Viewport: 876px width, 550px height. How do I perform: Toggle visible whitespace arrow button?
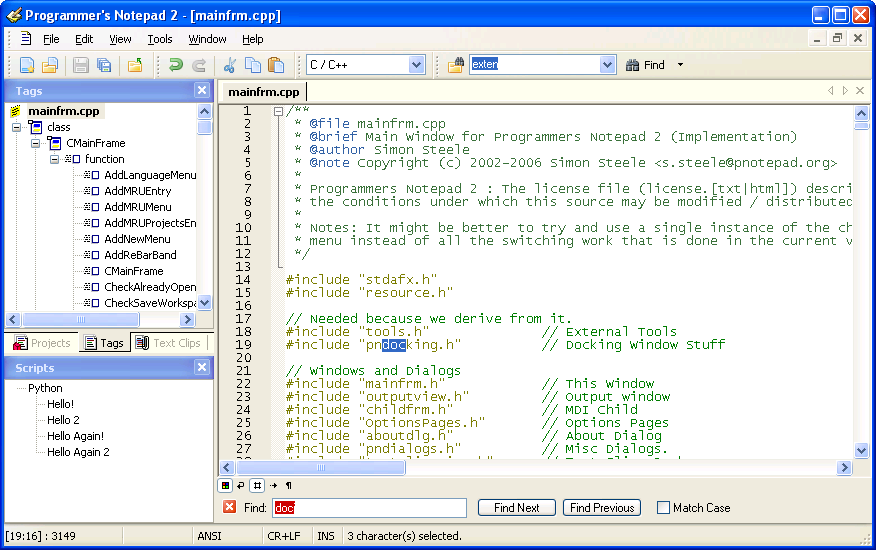(273, 485)
